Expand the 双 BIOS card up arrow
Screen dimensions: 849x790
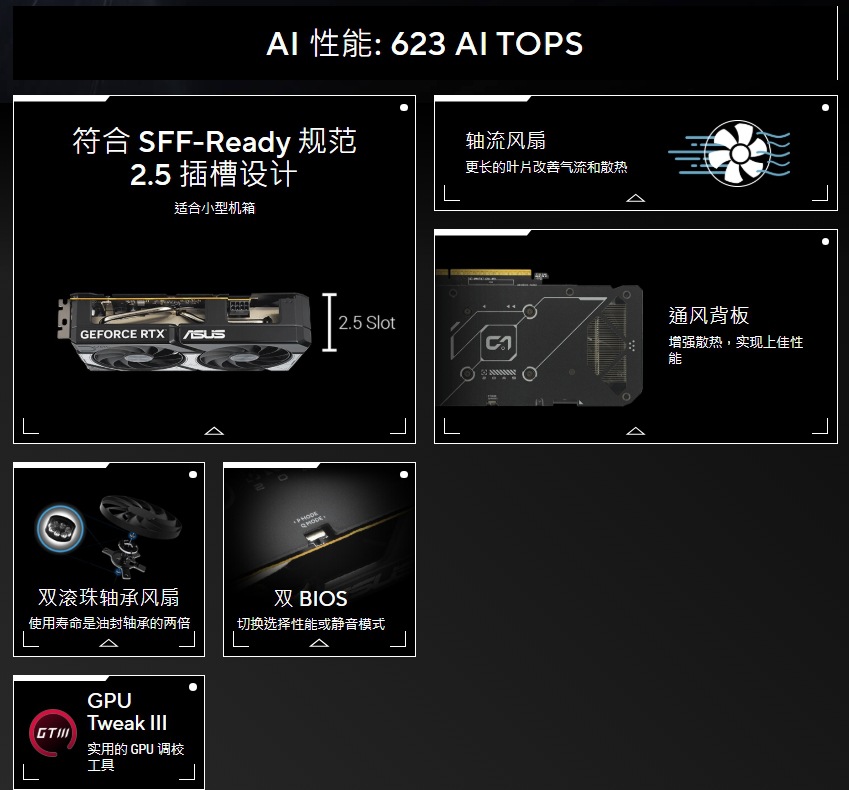(319, 643)
